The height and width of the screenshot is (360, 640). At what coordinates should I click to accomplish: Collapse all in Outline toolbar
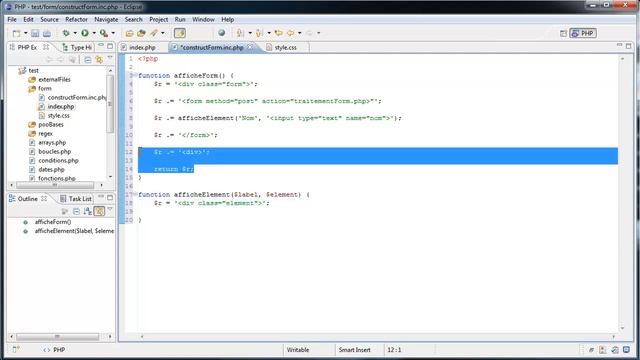76,211
